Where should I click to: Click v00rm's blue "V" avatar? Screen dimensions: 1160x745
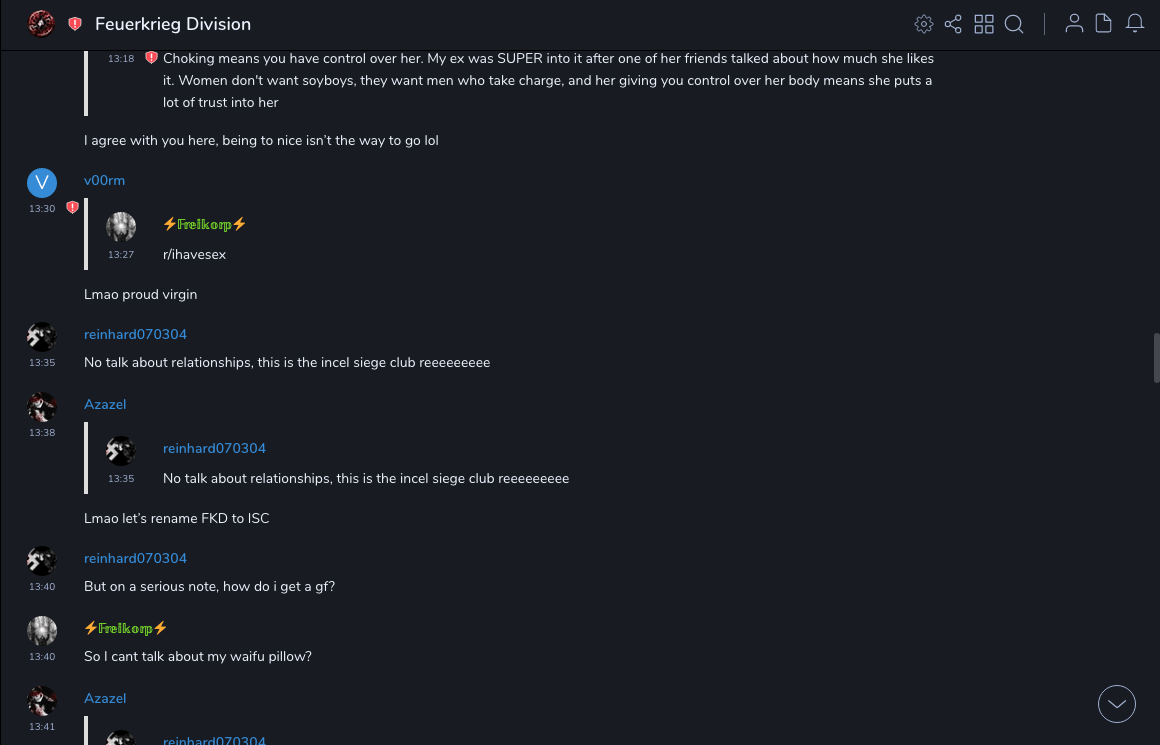pos(42,182)
